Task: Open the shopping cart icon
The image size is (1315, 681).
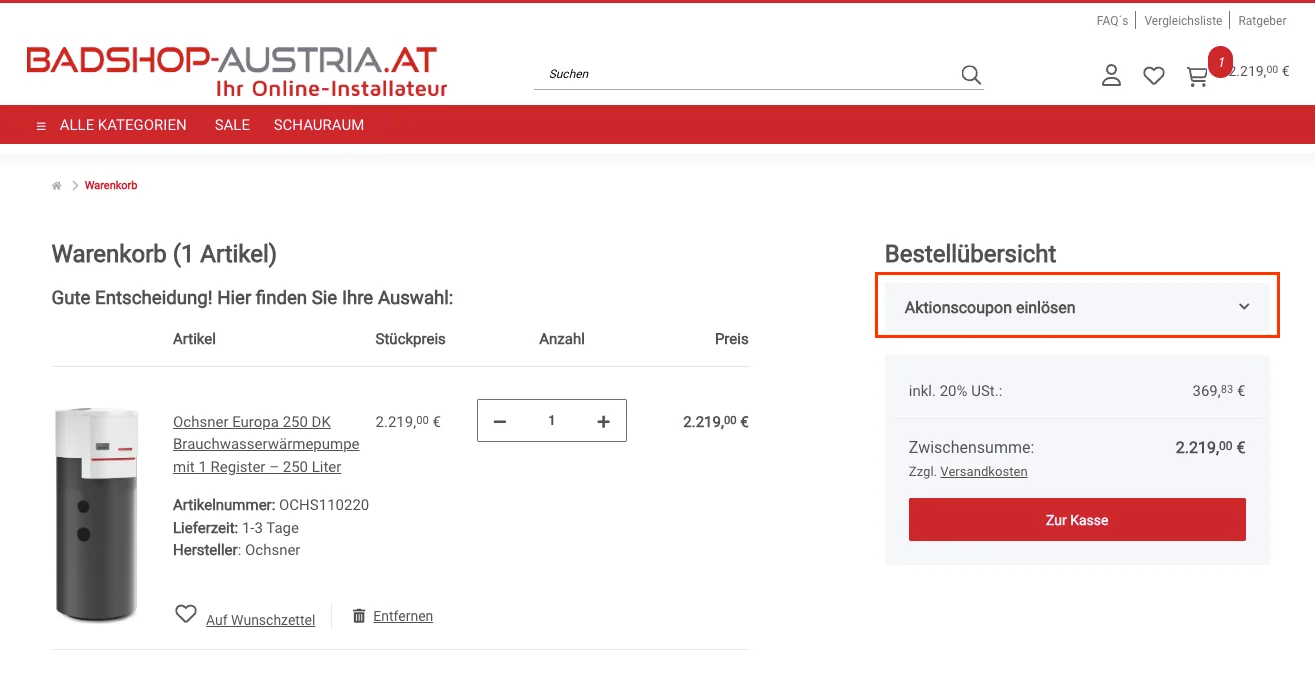Action: coord(1197,76)
